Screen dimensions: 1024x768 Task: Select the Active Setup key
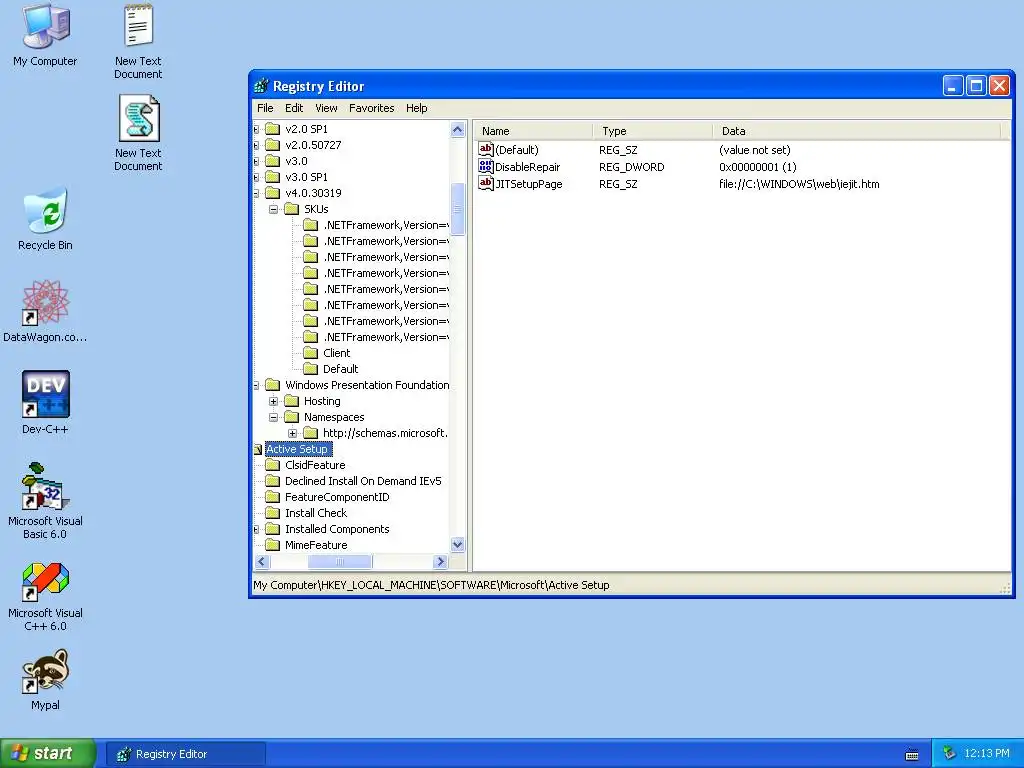pyautogui.click(x=296, y=449)
